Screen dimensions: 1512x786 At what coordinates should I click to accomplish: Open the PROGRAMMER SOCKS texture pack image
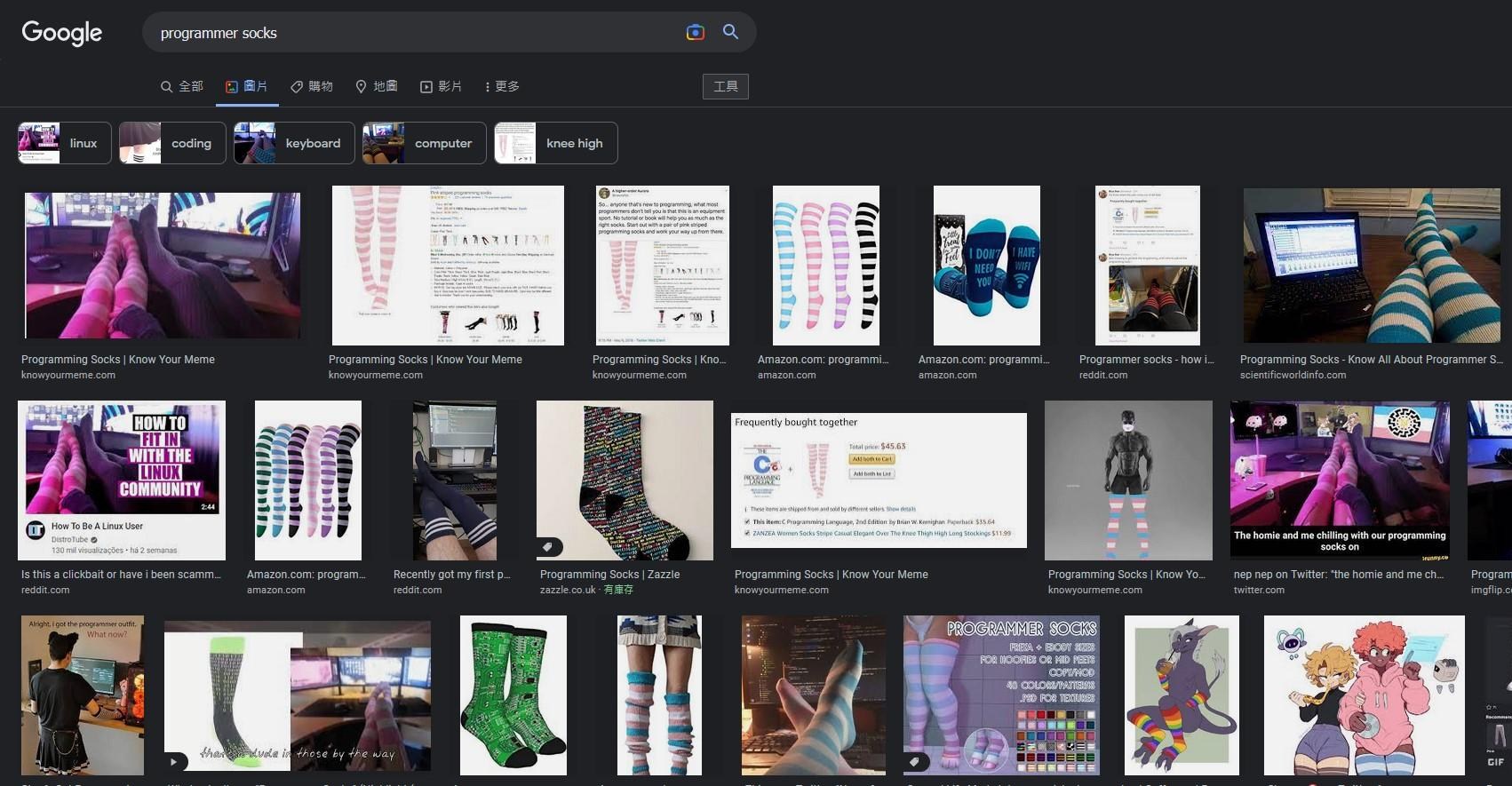(1001, 695)
